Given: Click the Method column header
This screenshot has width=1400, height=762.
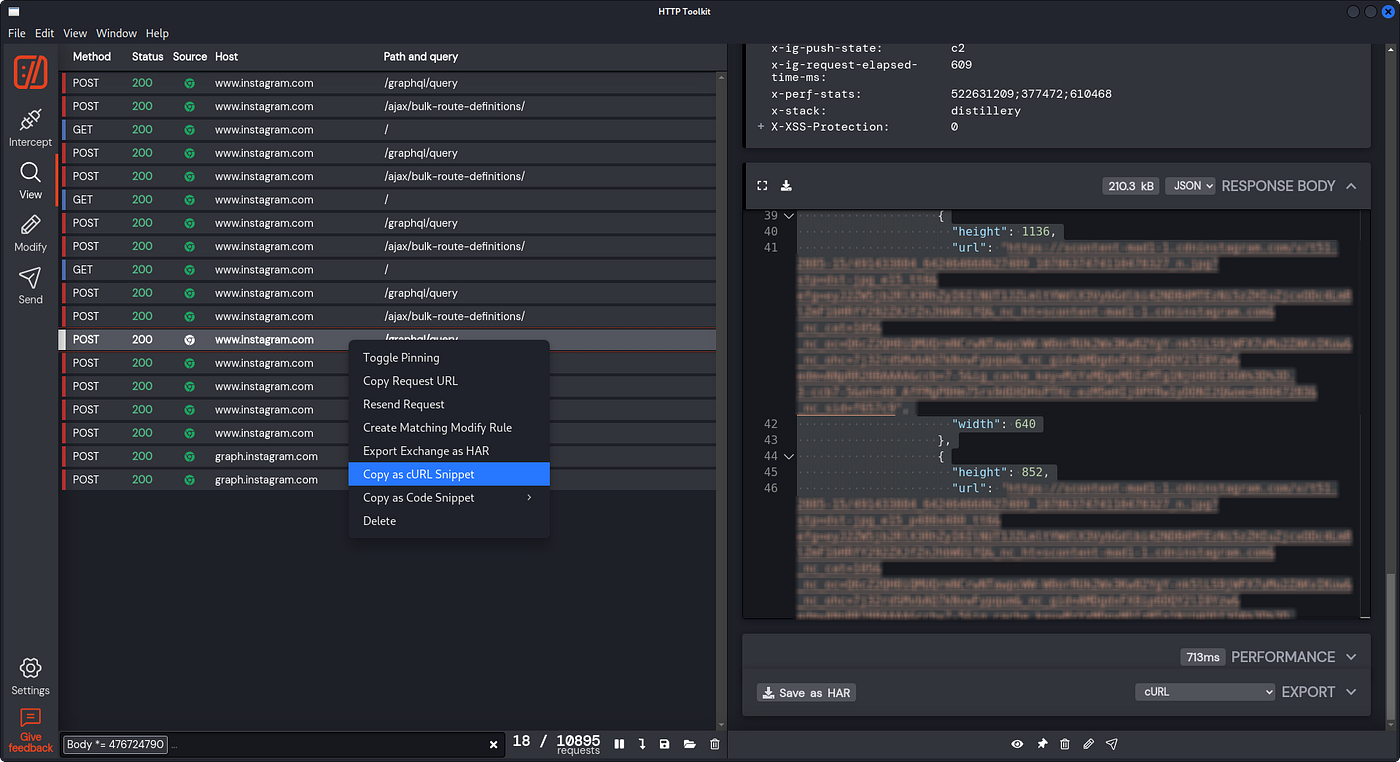Looking at the screenshot, I should point(92,57).
